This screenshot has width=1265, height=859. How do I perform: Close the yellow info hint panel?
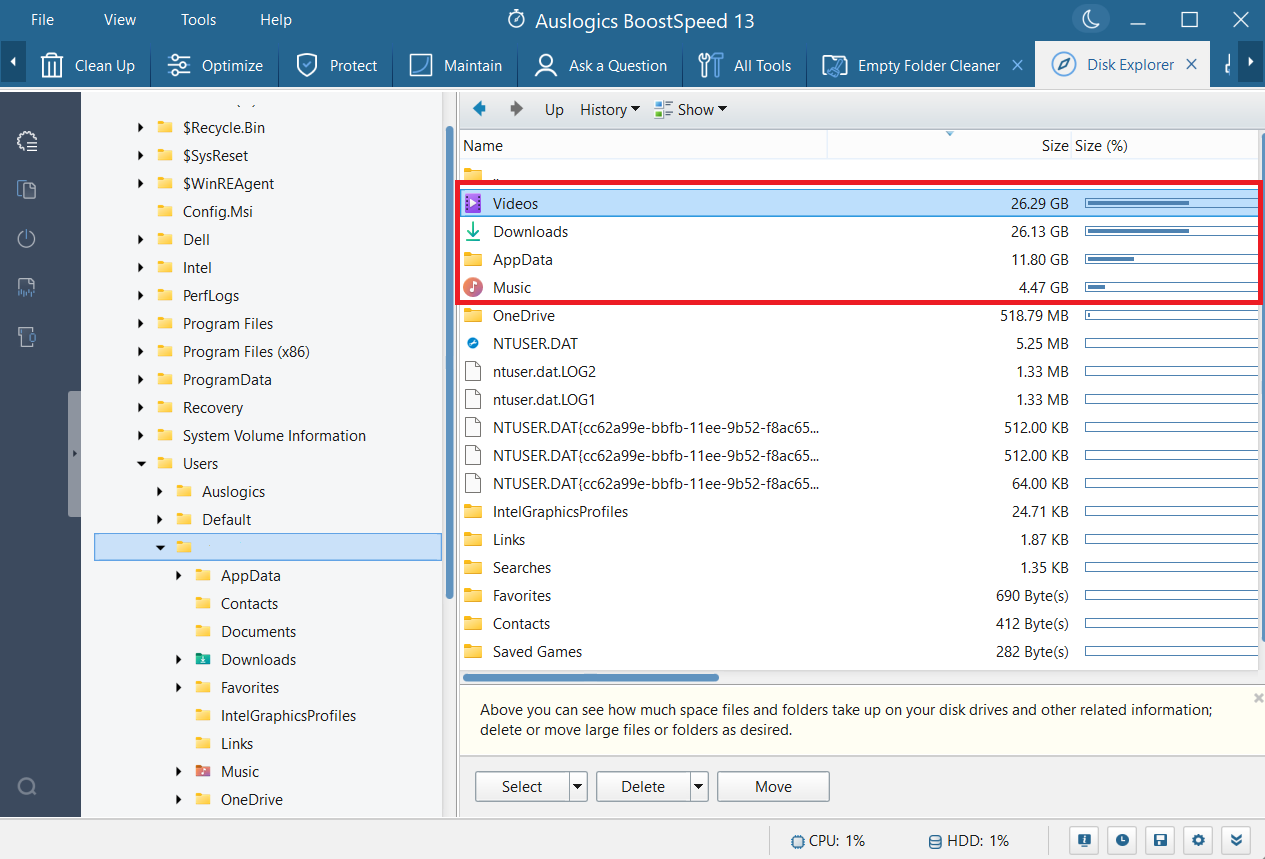click(x=1258, y=697)
